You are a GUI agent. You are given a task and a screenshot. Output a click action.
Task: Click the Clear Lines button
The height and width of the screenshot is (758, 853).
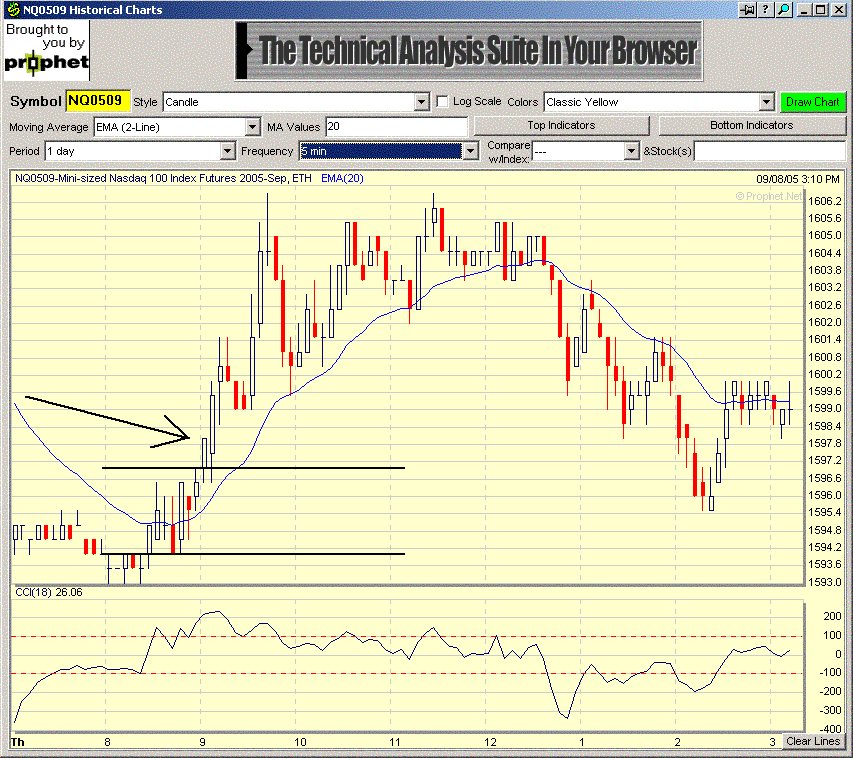(813, 741)
